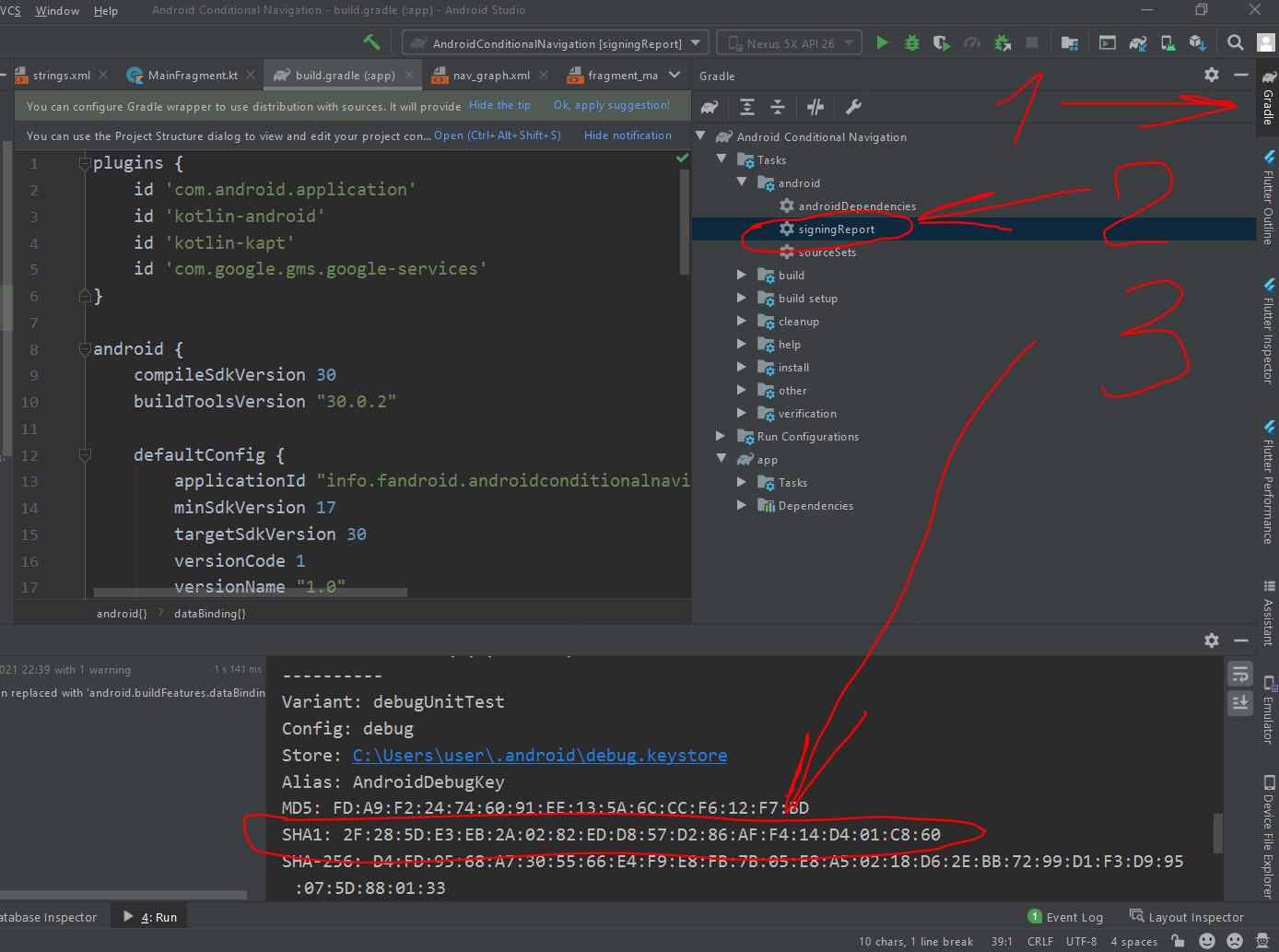Open the Window menu
1279x952 pixels.
(x=57, y=10)
